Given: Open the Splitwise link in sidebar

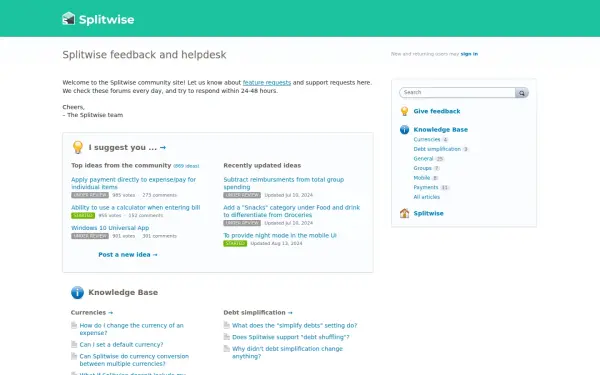Looking at the screenshot, I should pos(428,214).
